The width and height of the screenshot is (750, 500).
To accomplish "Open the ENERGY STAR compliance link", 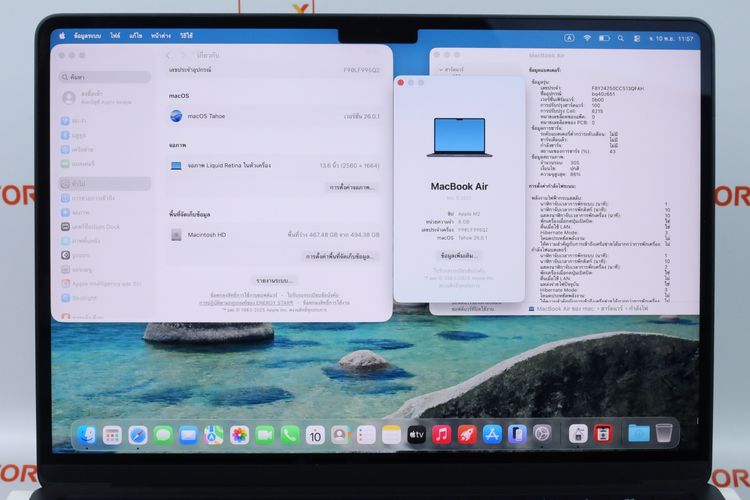I will tap(246, 302).
